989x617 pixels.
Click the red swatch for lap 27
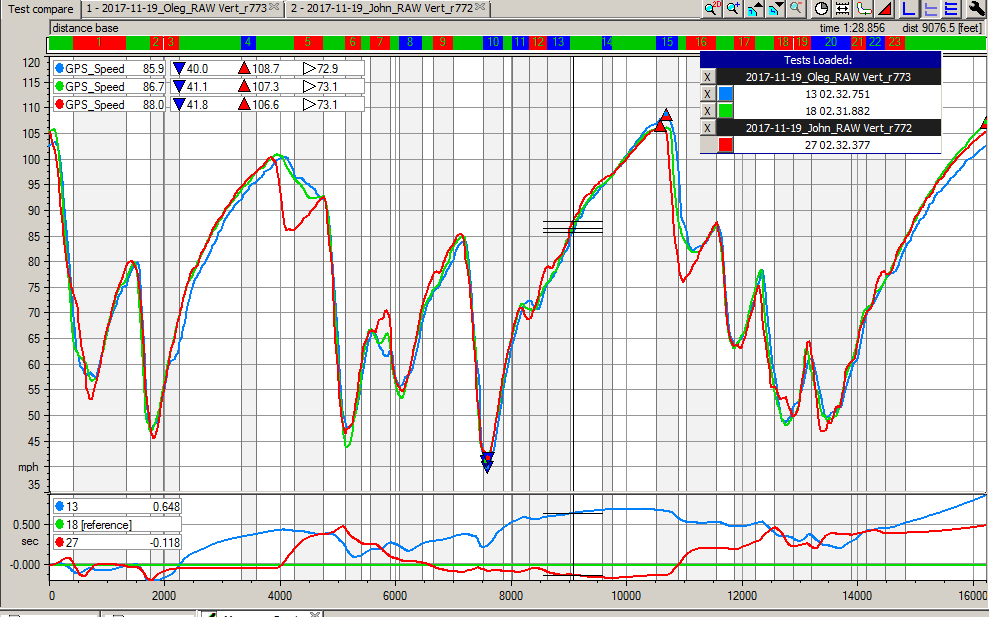[725, 145]
